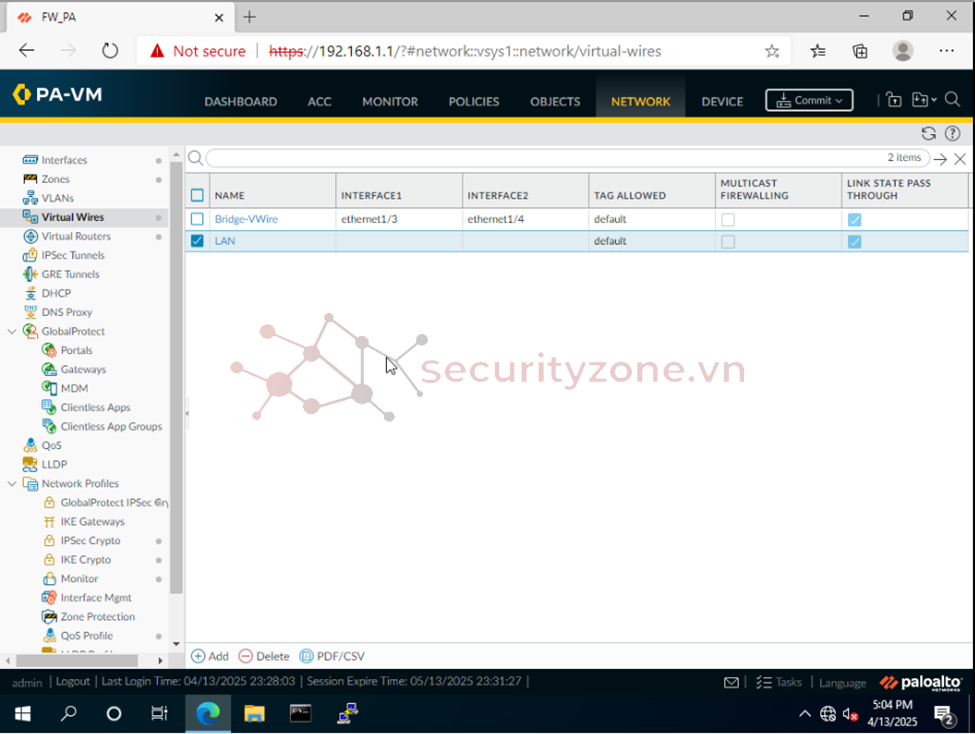975x734 pixels.
Task: Open the LLDP sidebar icon
Action: [x=30, y=465]
